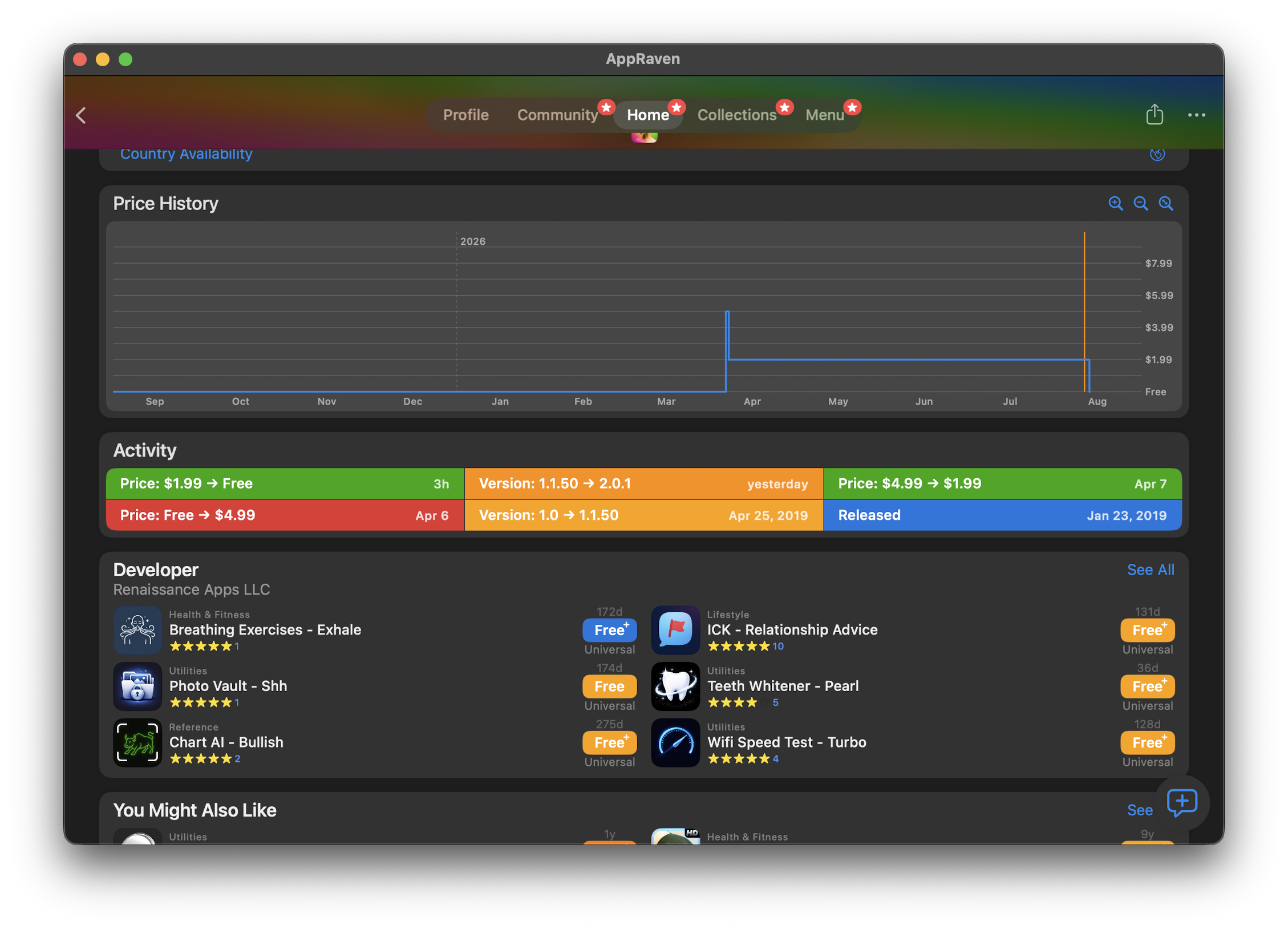Screen dimensions: 1288x929
Task: Select the Home tab
Action: [x=647, y=115]
